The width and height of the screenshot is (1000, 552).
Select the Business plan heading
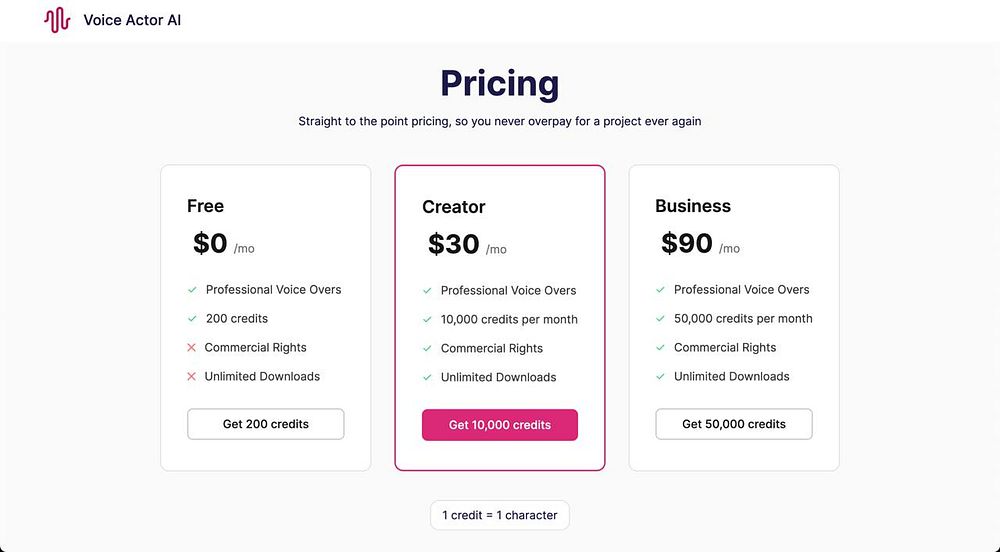pyautogui.click(x=693, y=206)
